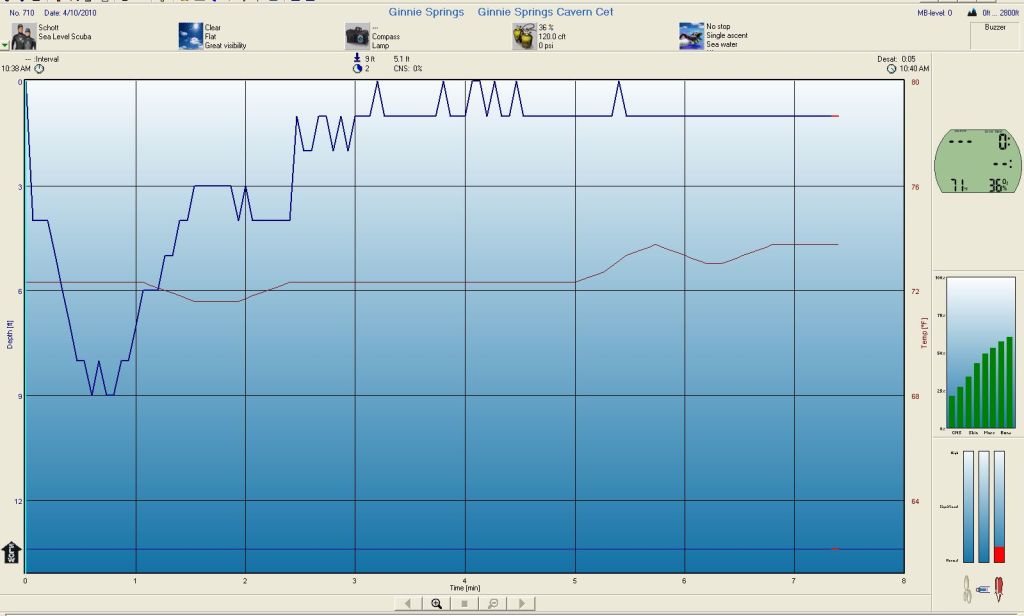The height and width of the screenshot is (616, 1024).
Task: Click the Single ascent label
Action: [727, 35]
